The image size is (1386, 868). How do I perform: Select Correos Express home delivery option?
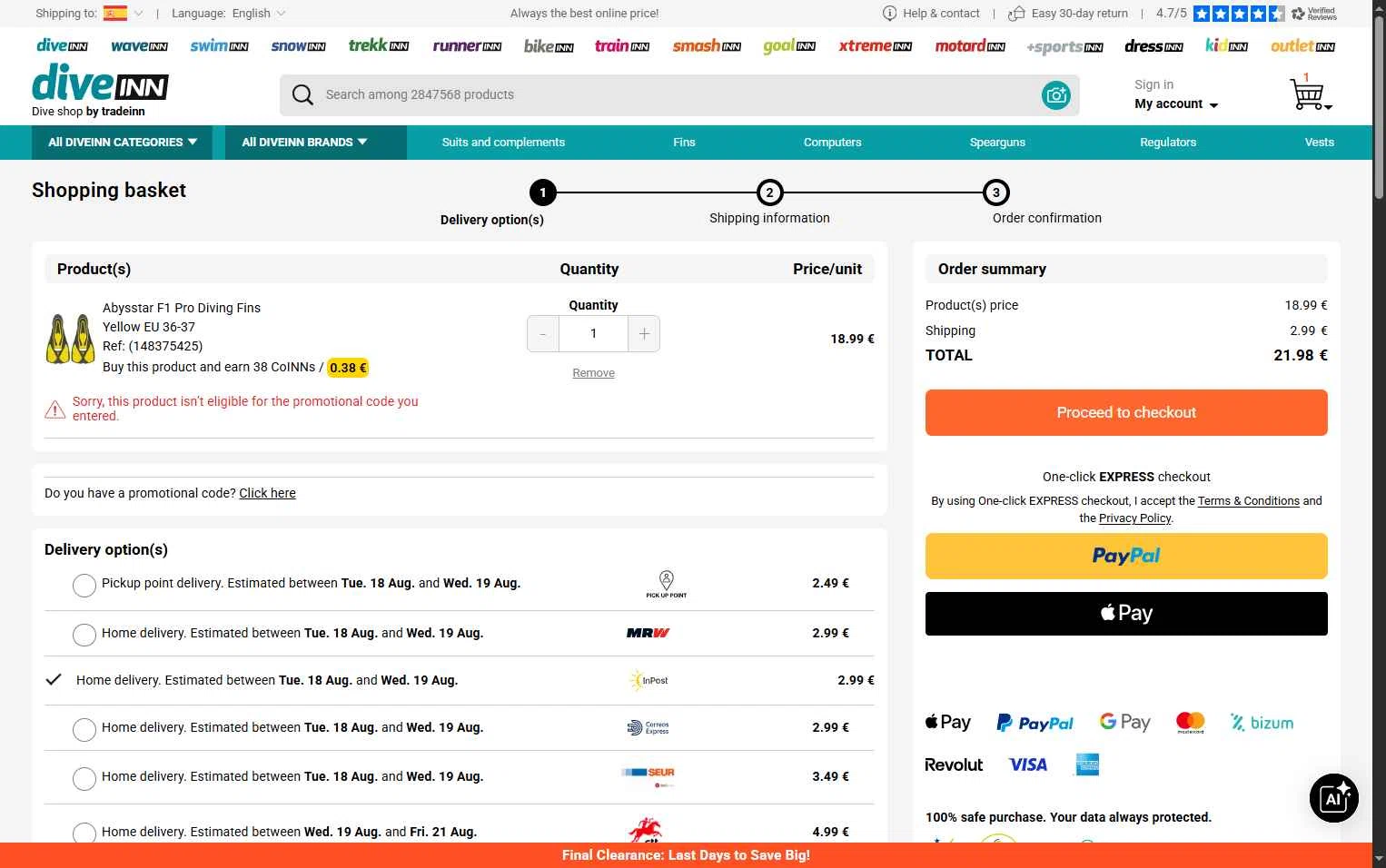[84, 728]
